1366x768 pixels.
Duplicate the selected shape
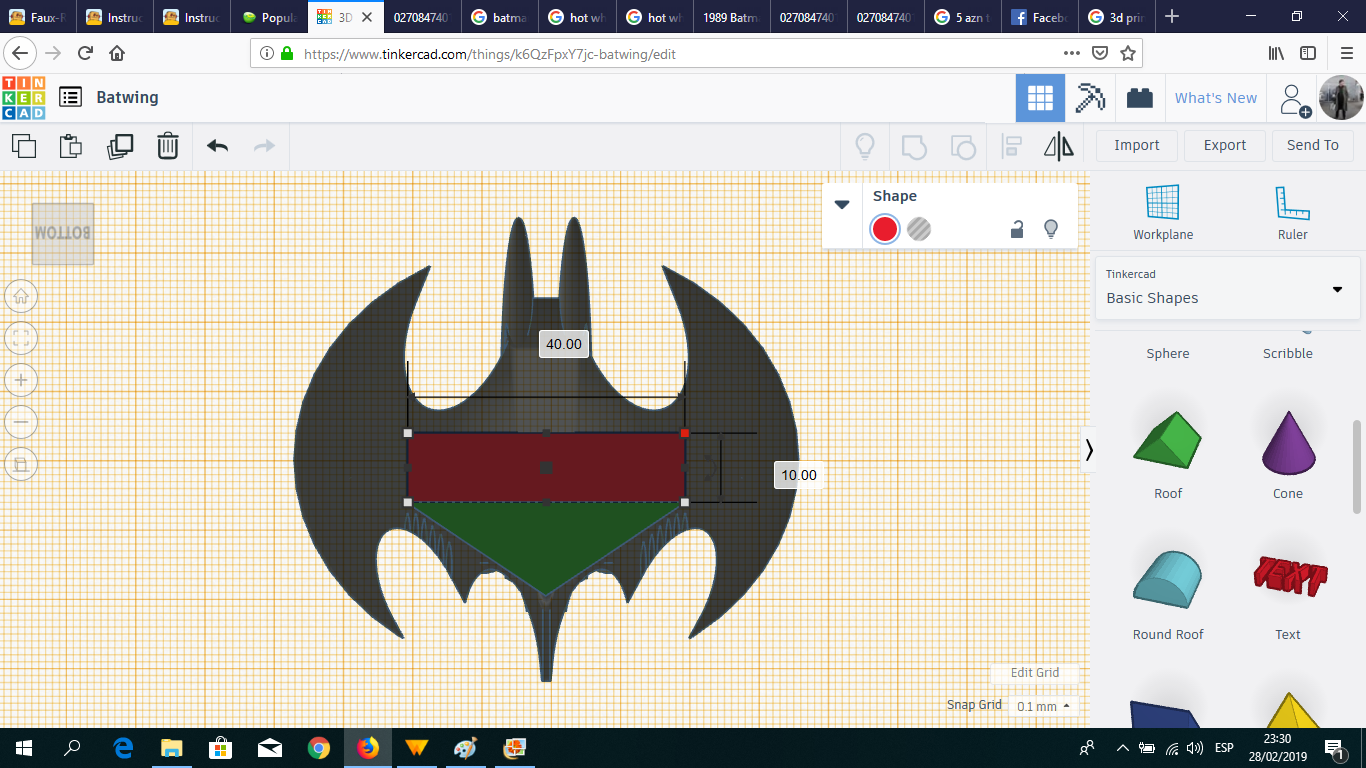coord(119,146)
